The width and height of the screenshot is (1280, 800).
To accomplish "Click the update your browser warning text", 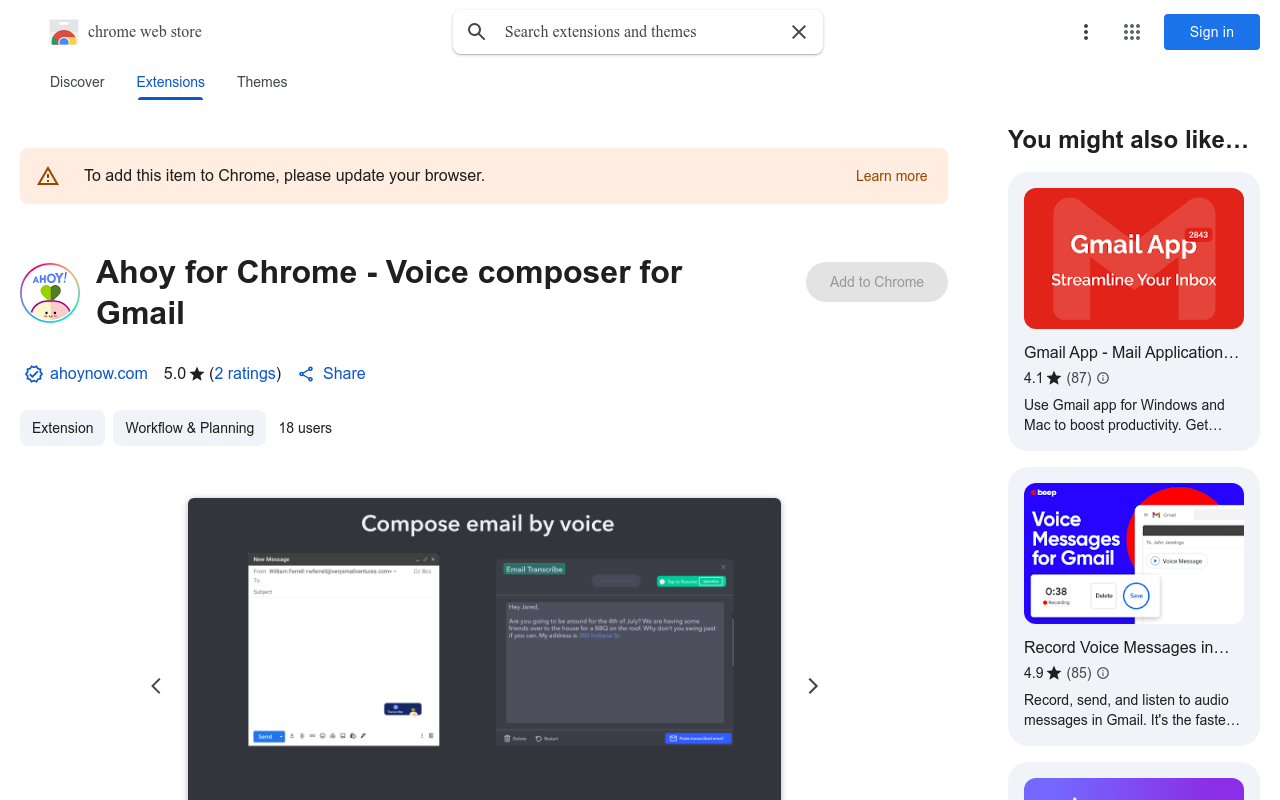I will click(x=284, y=176).
